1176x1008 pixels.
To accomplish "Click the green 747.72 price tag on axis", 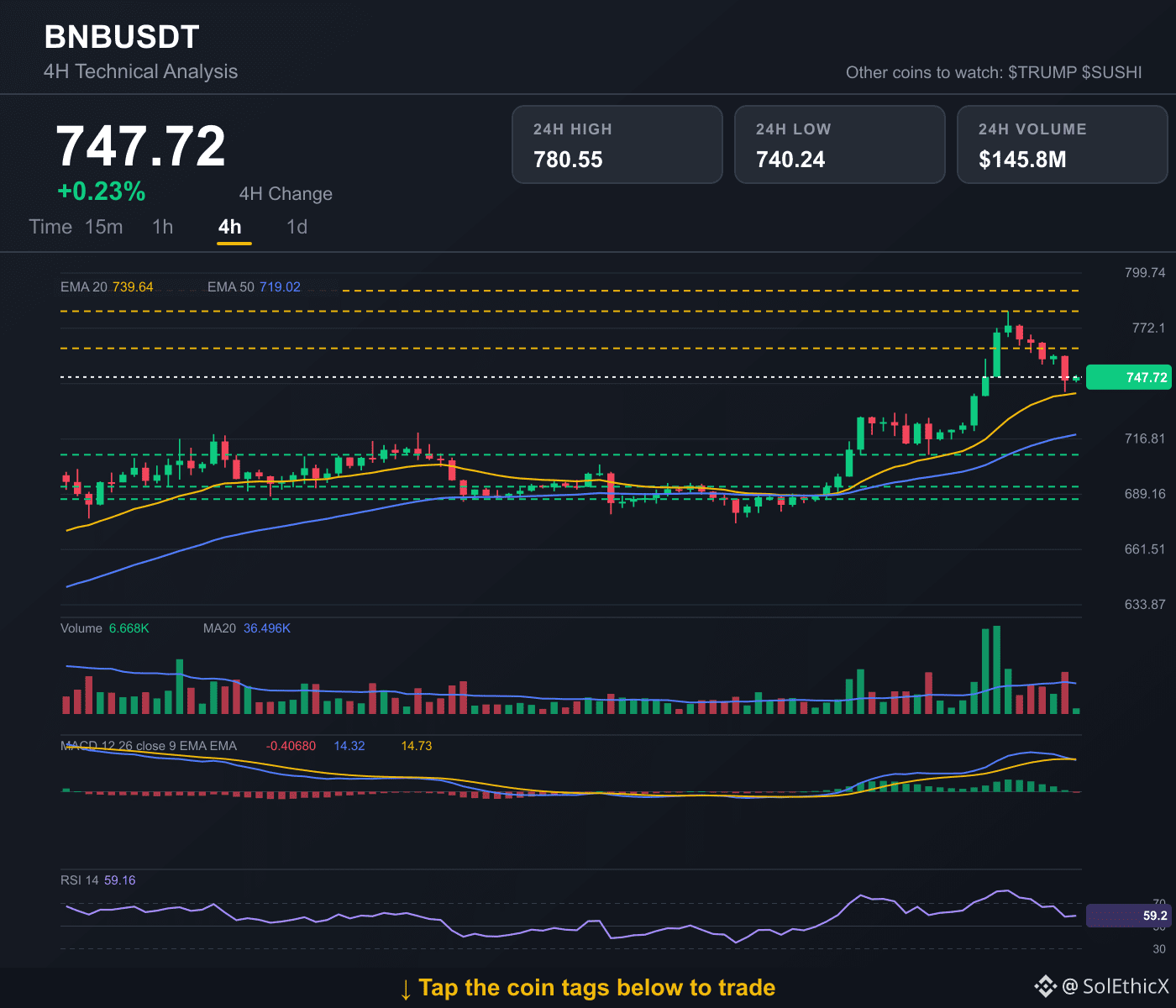I will [x=1128, y=377].
